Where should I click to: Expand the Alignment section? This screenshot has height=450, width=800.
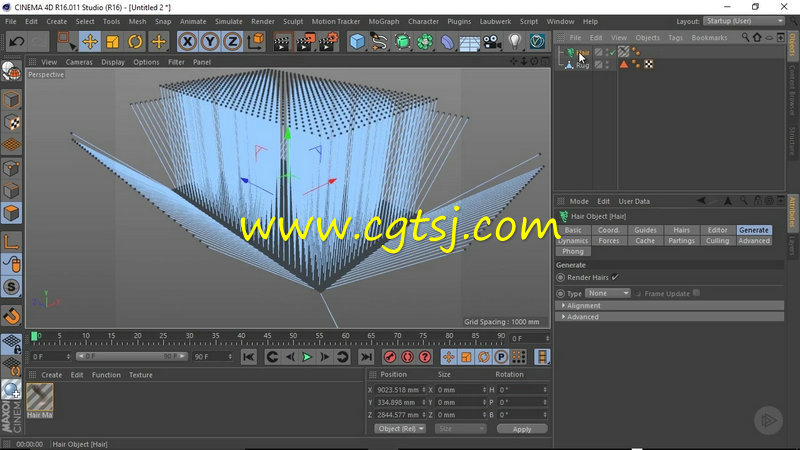click(669, 306)
